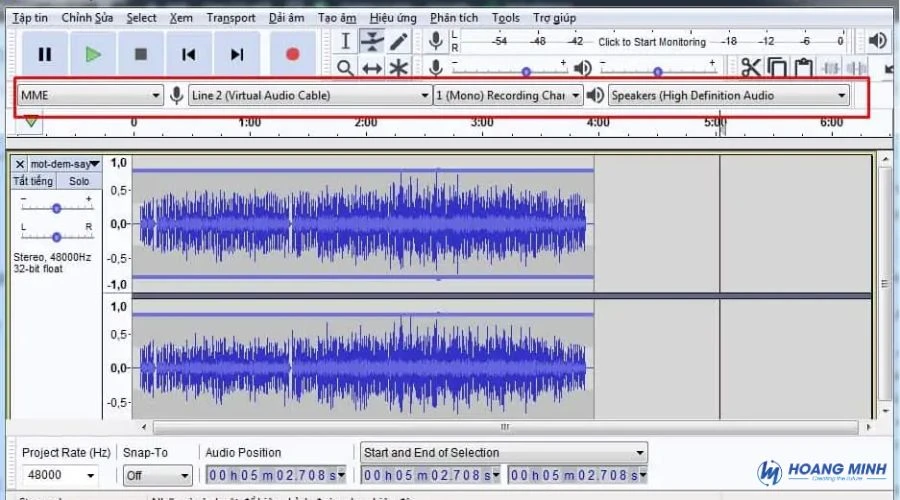Open the Hiệu ứng menu

point(393,18)
